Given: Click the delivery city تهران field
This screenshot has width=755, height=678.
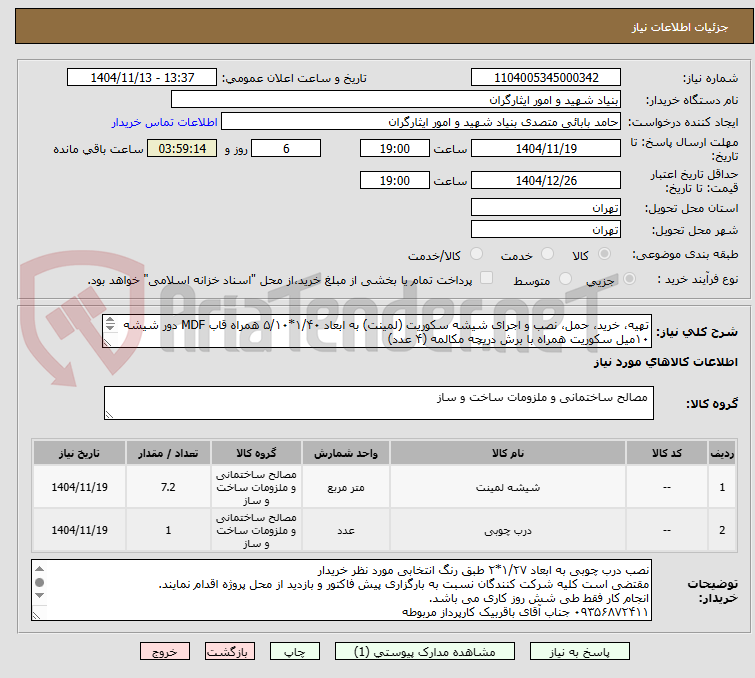Looking at the screenshot, I should pyautogui.click(x=546, y=230).
